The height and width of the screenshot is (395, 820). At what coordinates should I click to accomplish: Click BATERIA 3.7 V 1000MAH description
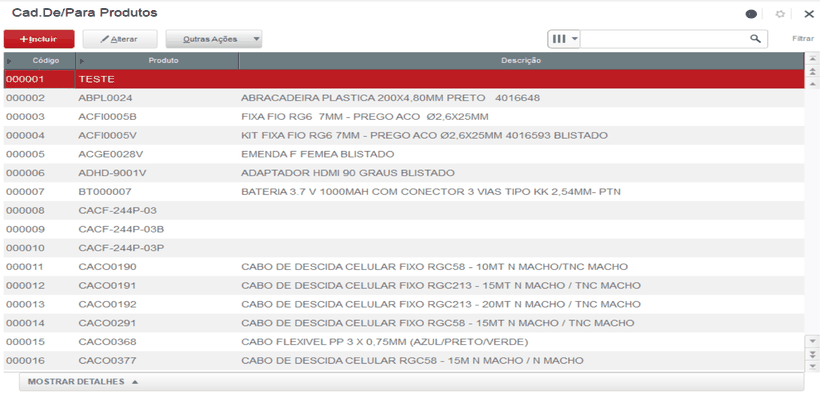(431, 192)
